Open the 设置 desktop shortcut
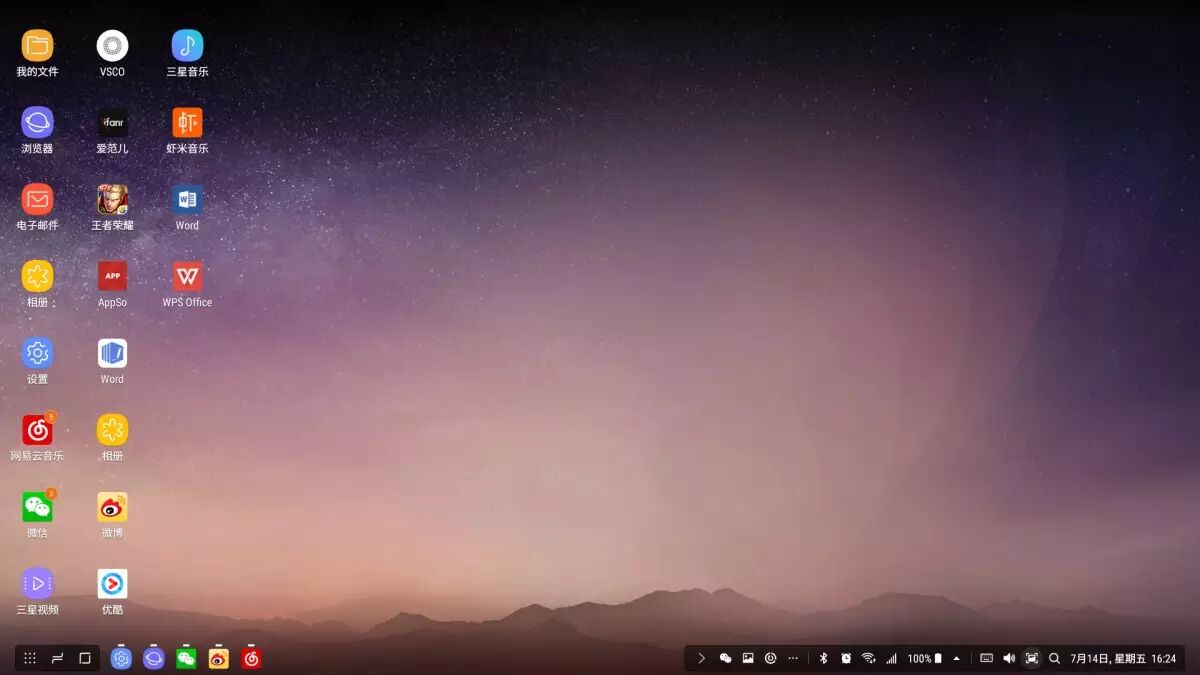 [x=37, y=353]
